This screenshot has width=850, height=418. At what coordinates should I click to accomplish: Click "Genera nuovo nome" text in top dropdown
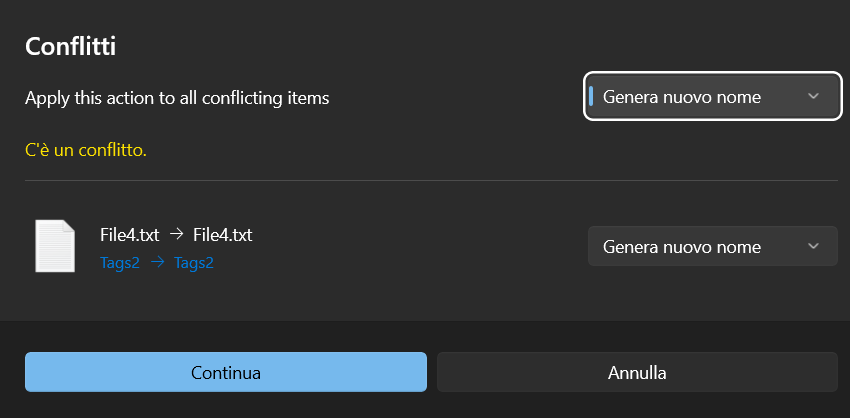tap(682, 97)
